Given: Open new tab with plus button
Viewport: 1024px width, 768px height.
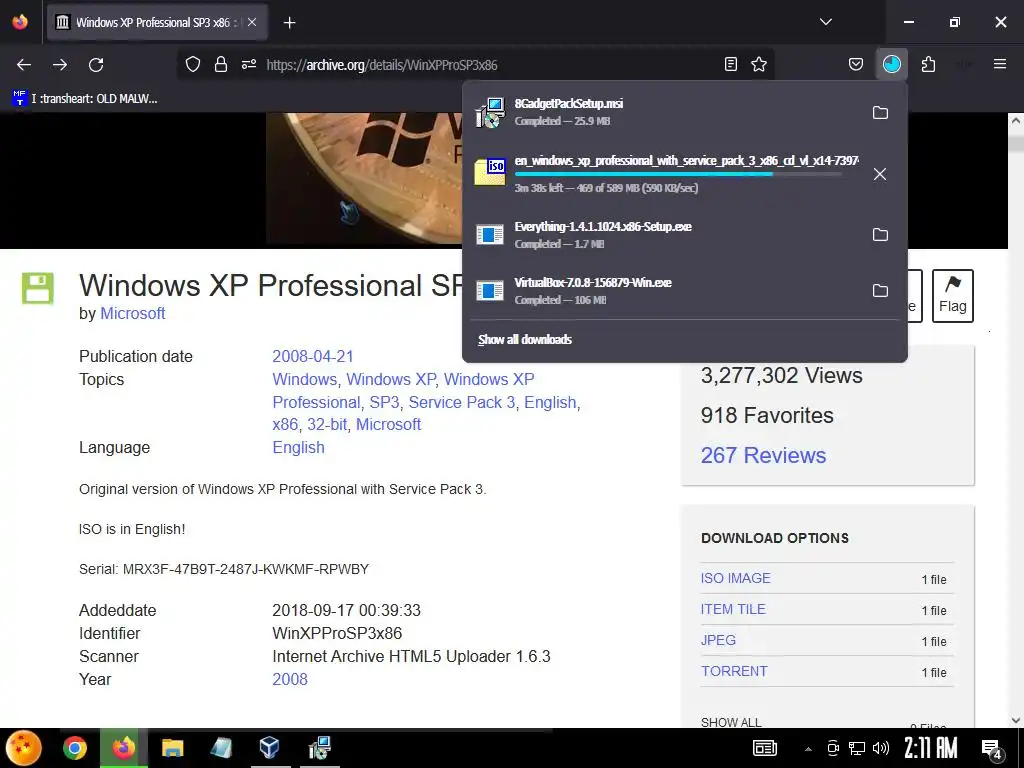Looking at the screenshot, I should (x=289, y=23).
